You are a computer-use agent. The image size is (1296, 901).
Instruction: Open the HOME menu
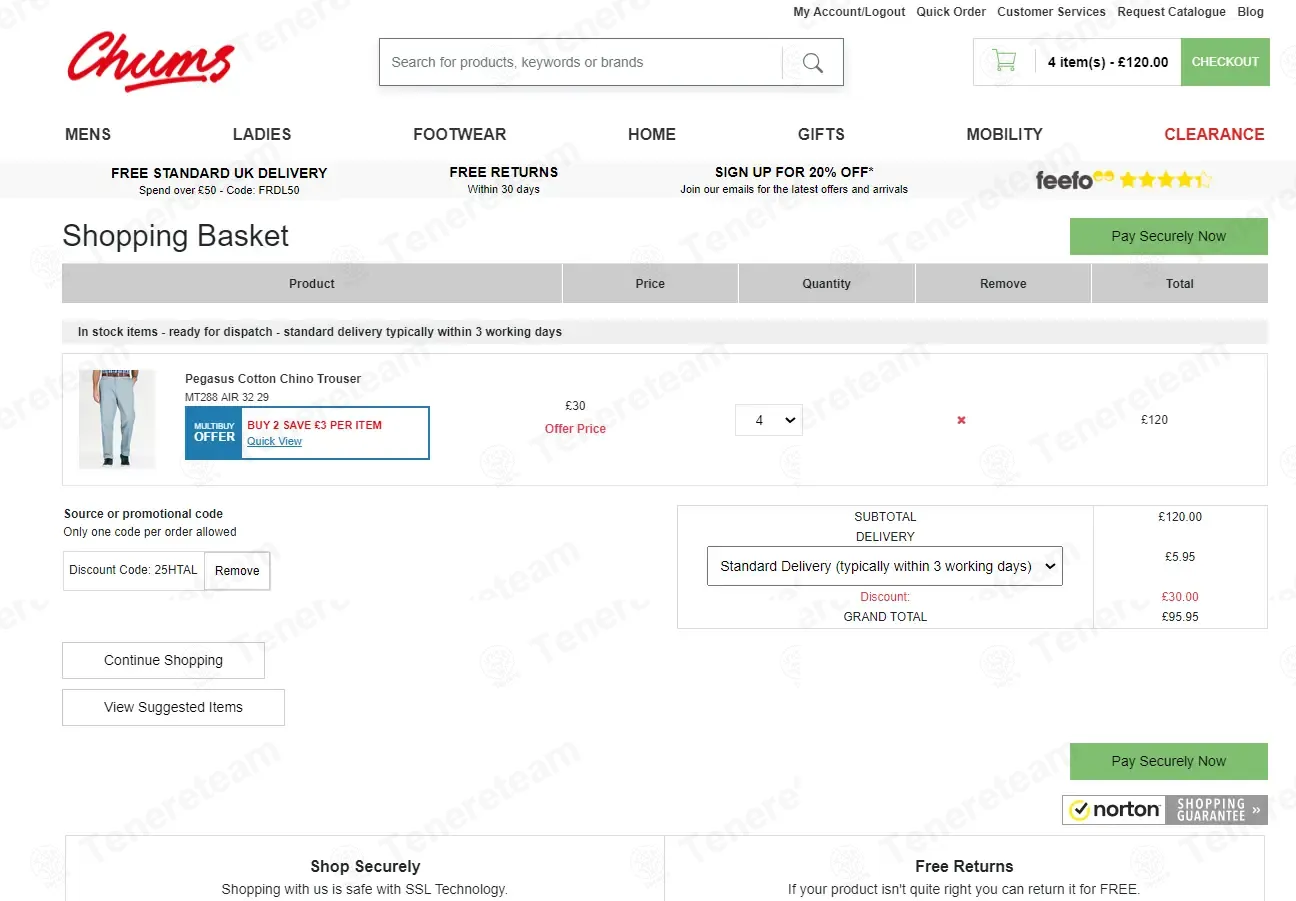pos(652,134)
